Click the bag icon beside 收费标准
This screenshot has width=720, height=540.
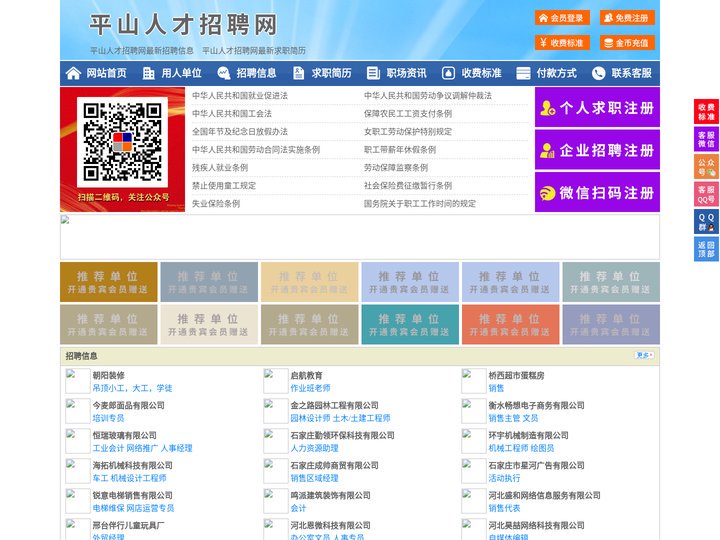click(x=448, y=73)
